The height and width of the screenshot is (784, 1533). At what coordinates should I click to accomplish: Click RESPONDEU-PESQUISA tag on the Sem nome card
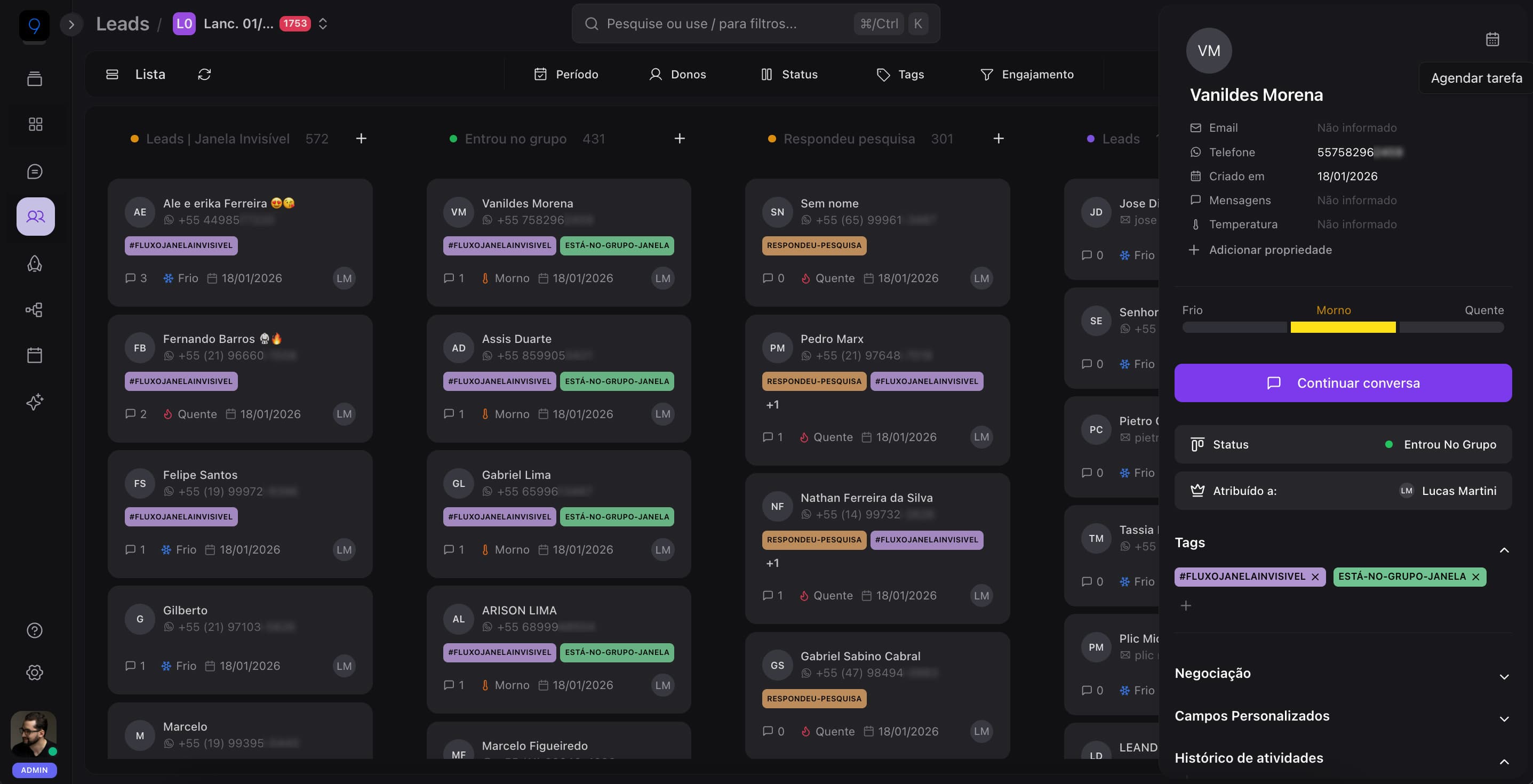pos(814,246)
